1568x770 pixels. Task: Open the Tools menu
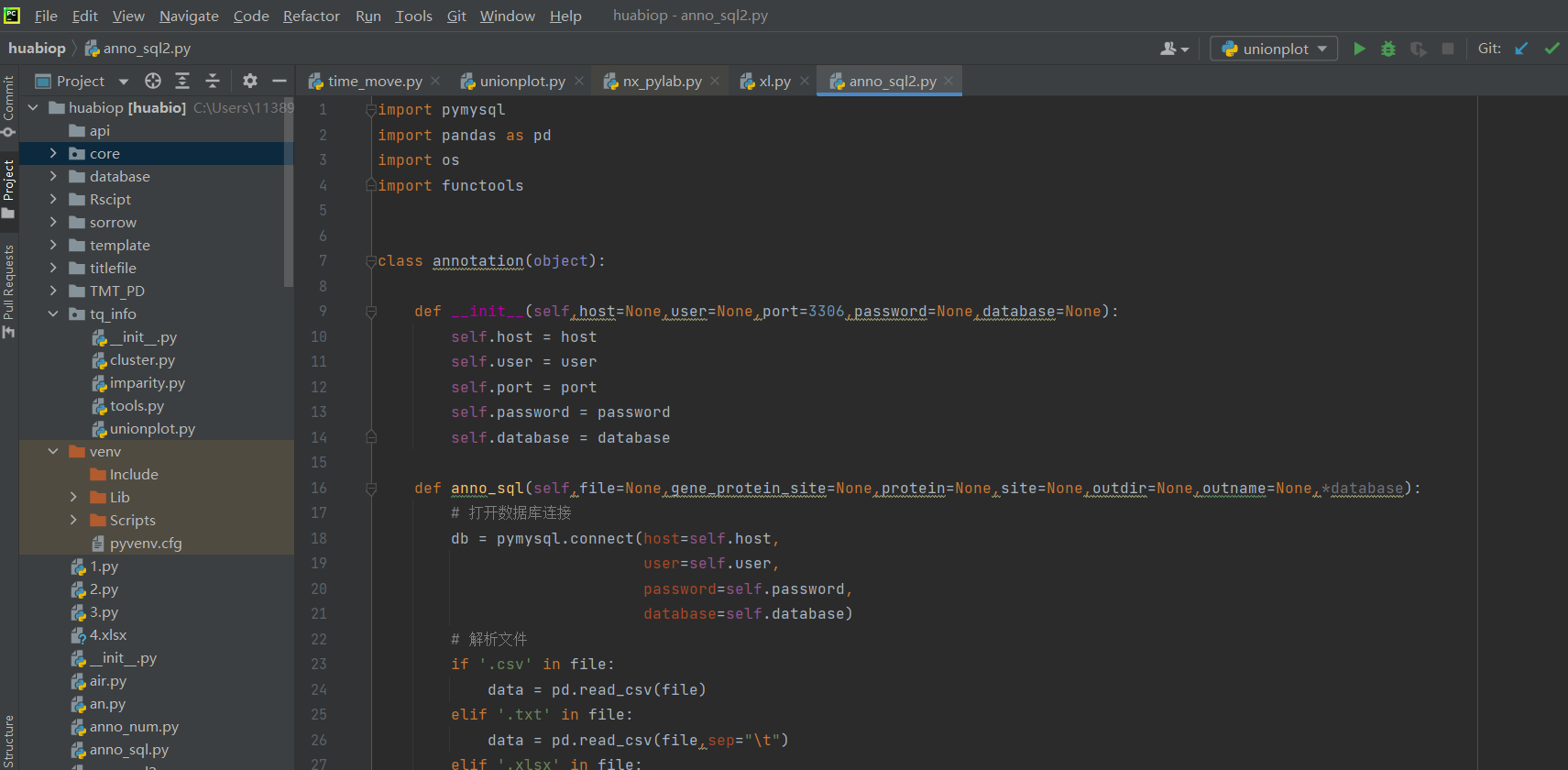click(x=413, y=16)
